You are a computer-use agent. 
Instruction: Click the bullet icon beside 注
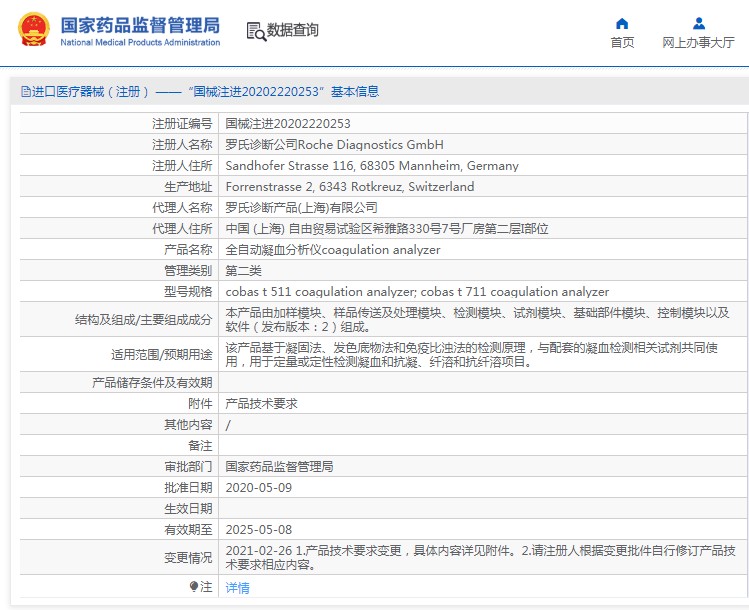193,587
